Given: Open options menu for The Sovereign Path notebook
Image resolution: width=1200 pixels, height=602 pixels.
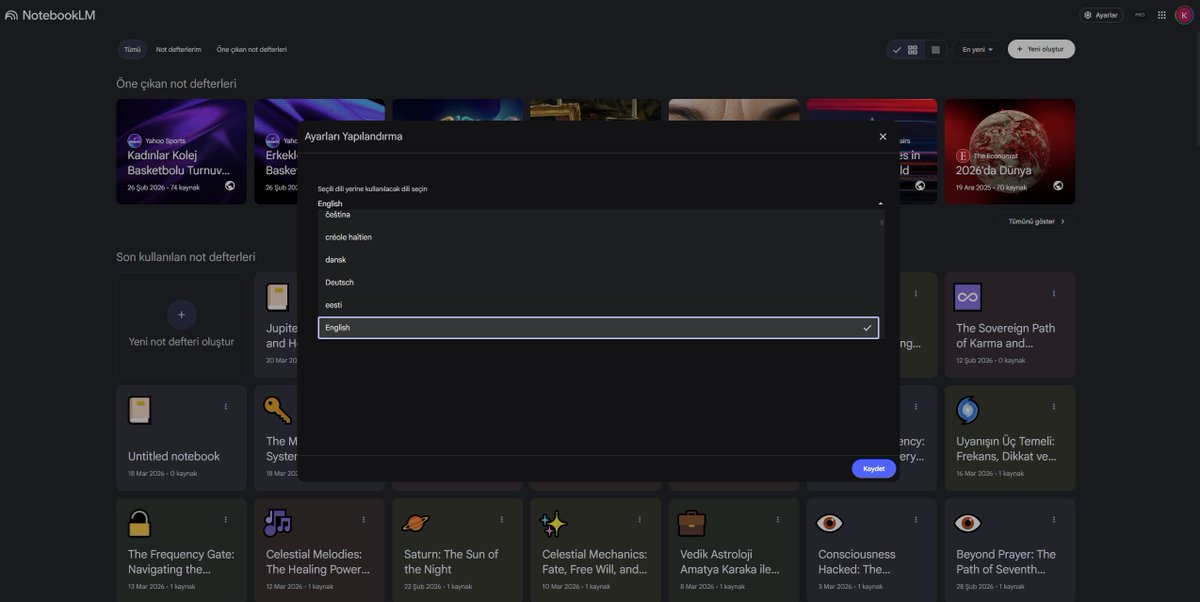Looking at the screenshot, I should [1054, 293].
